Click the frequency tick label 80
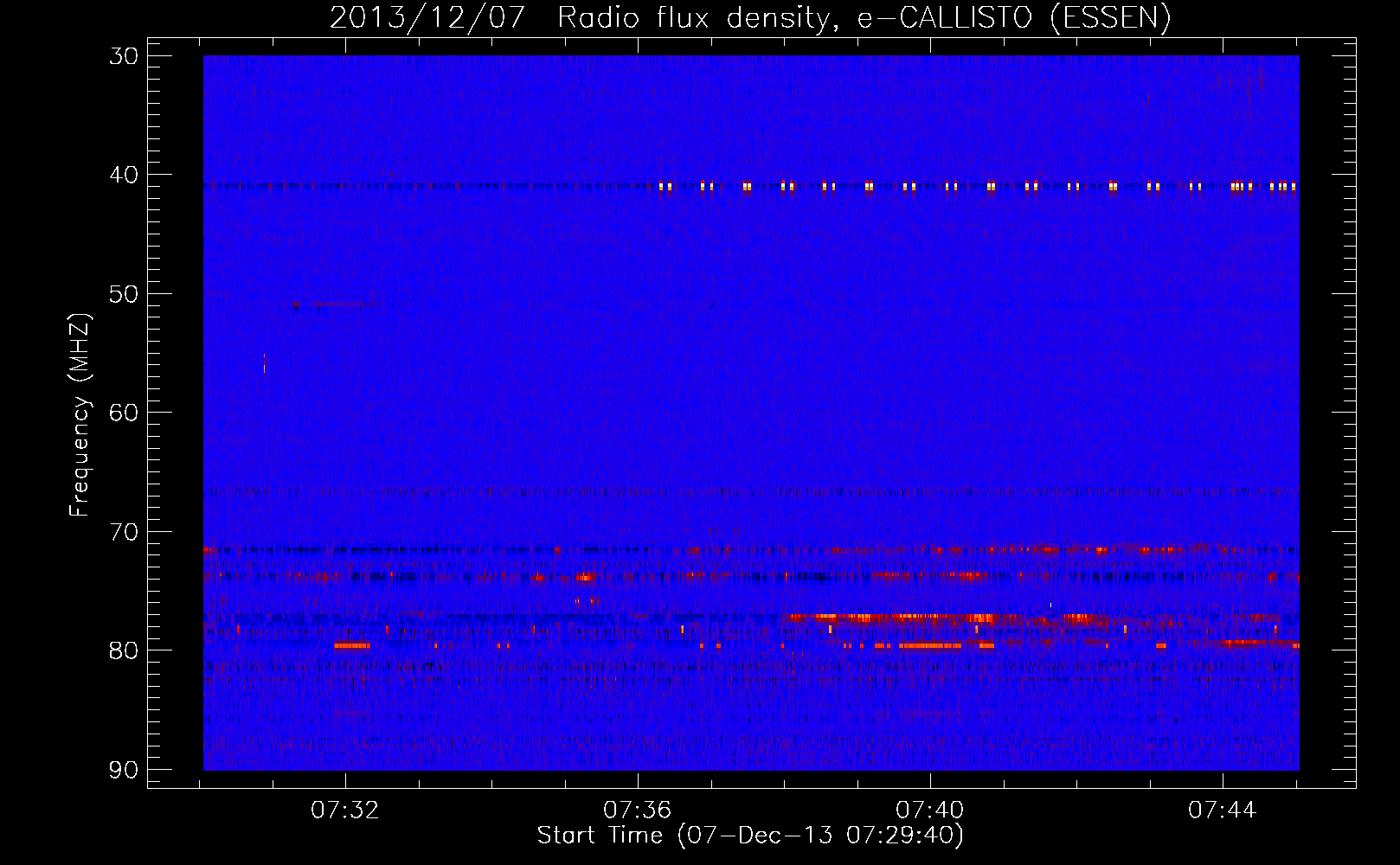 pyautogui.click(x=124, y=650)
